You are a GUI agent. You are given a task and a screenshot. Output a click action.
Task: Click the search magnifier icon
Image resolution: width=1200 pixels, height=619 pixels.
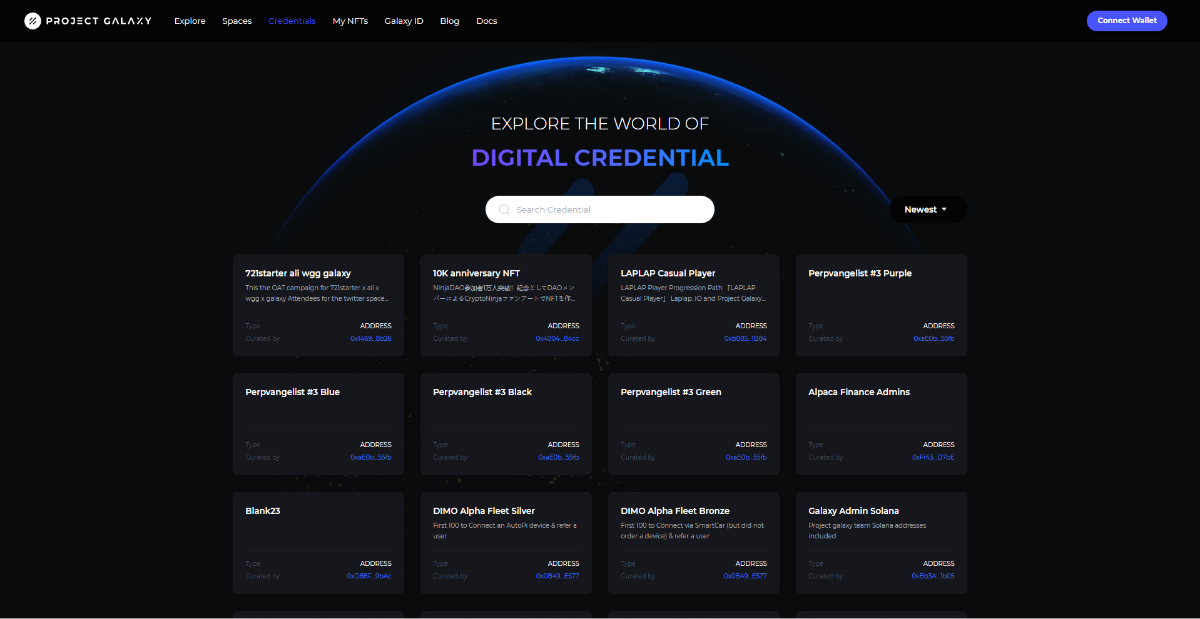click(504, 210)
